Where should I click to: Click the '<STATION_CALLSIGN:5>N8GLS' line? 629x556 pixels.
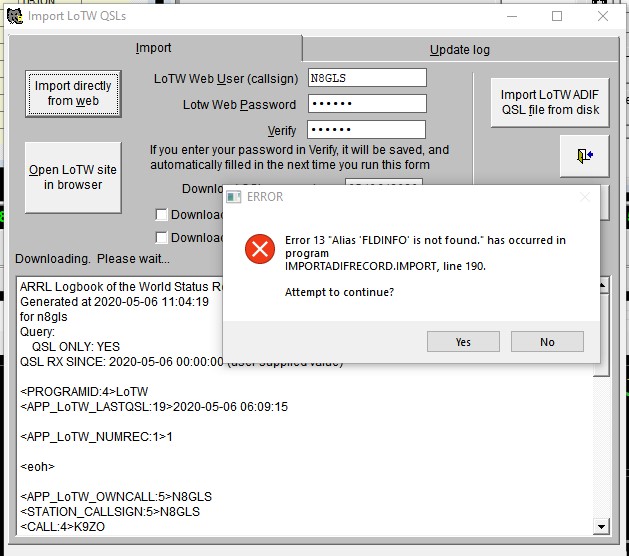click(110, 511)
